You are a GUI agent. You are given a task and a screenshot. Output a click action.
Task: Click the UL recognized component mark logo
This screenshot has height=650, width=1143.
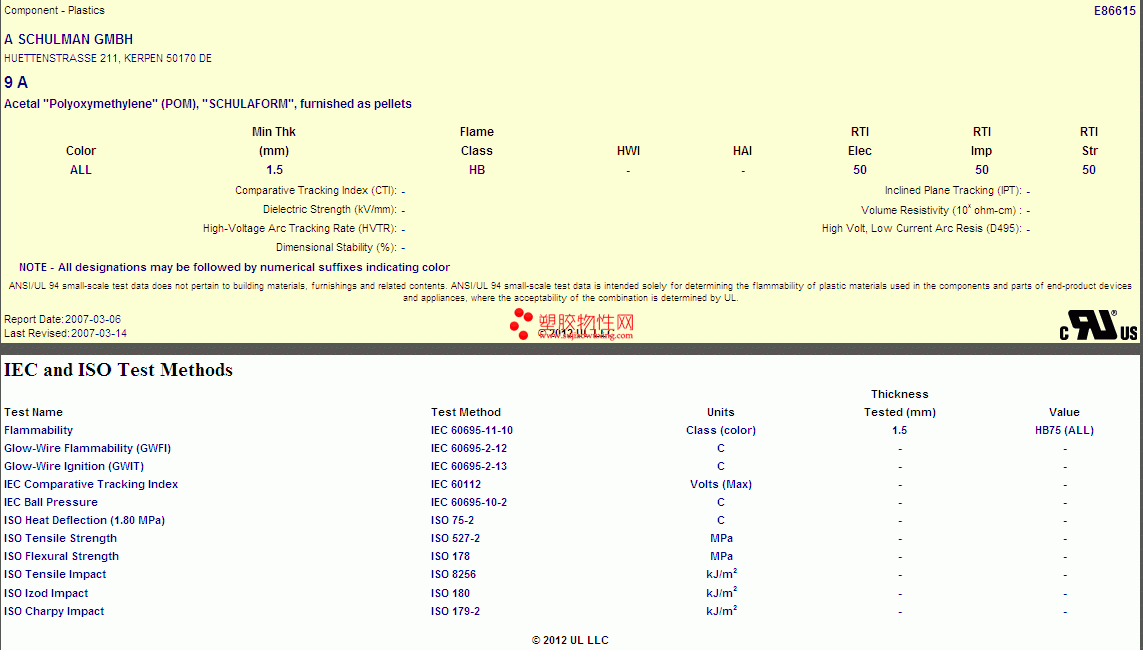(1098, 325)
